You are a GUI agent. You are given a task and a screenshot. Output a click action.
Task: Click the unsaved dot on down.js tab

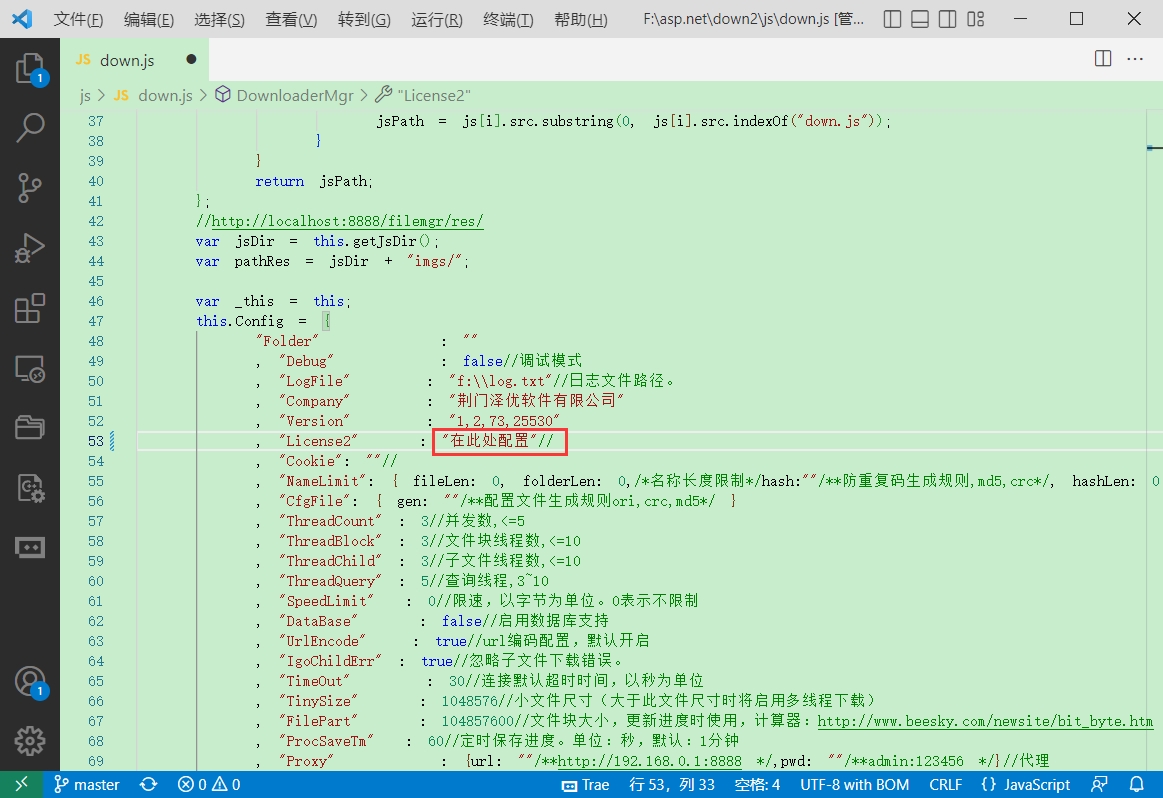coord(191,59)
